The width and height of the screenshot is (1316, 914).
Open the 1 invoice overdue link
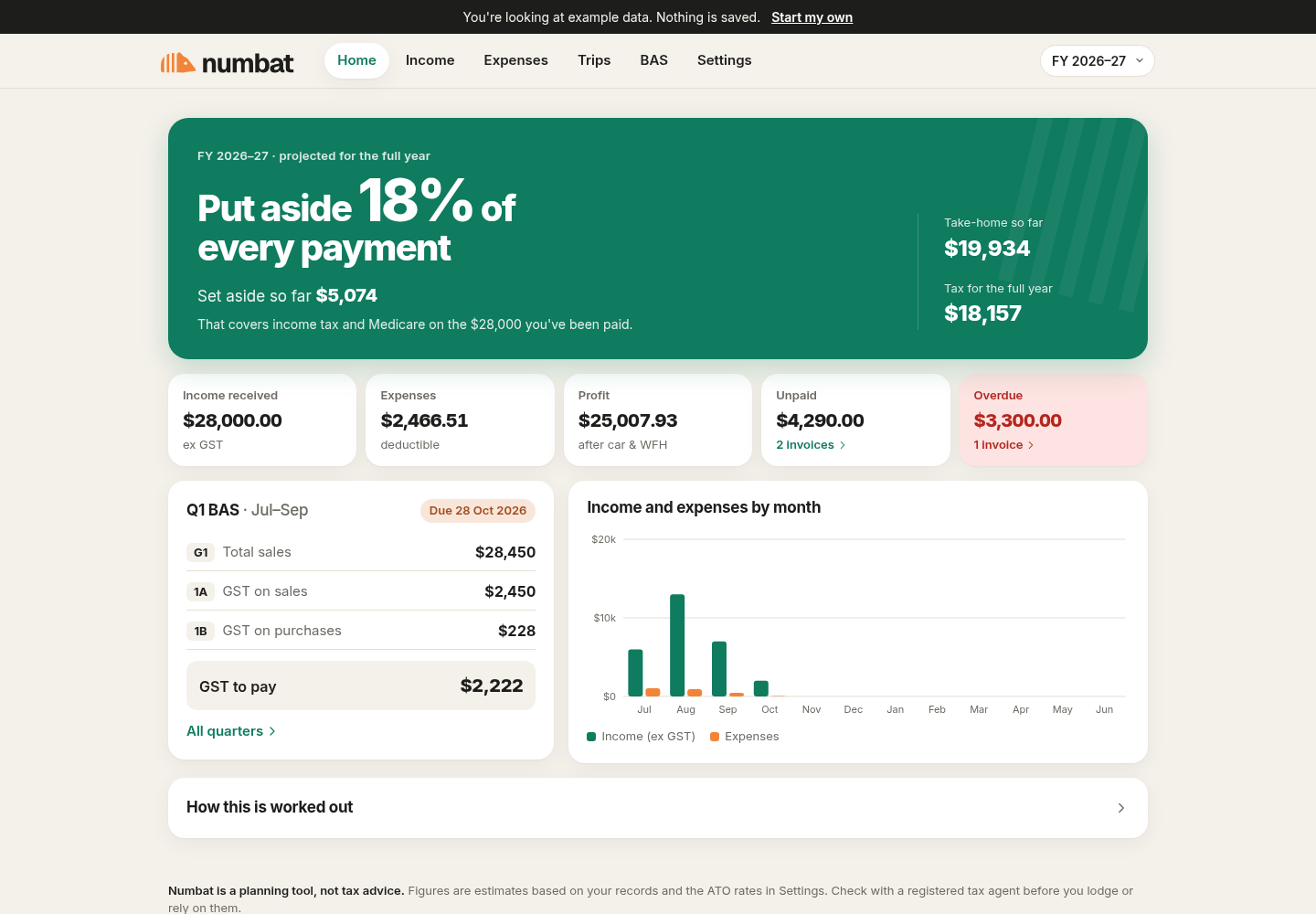pos(1003,445)
